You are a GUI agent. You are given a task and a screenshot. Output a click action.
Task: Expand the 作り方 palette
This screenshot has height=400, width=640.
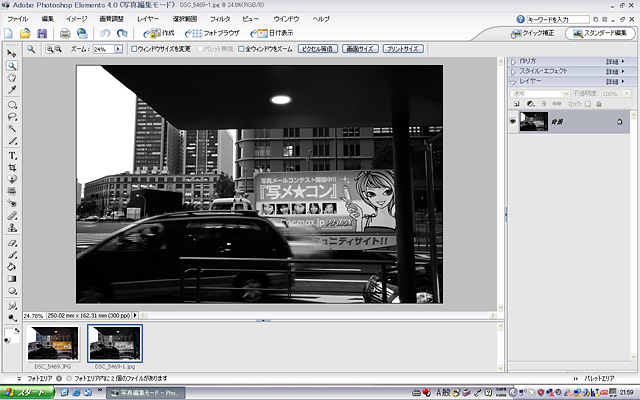[x=513, y=62]
